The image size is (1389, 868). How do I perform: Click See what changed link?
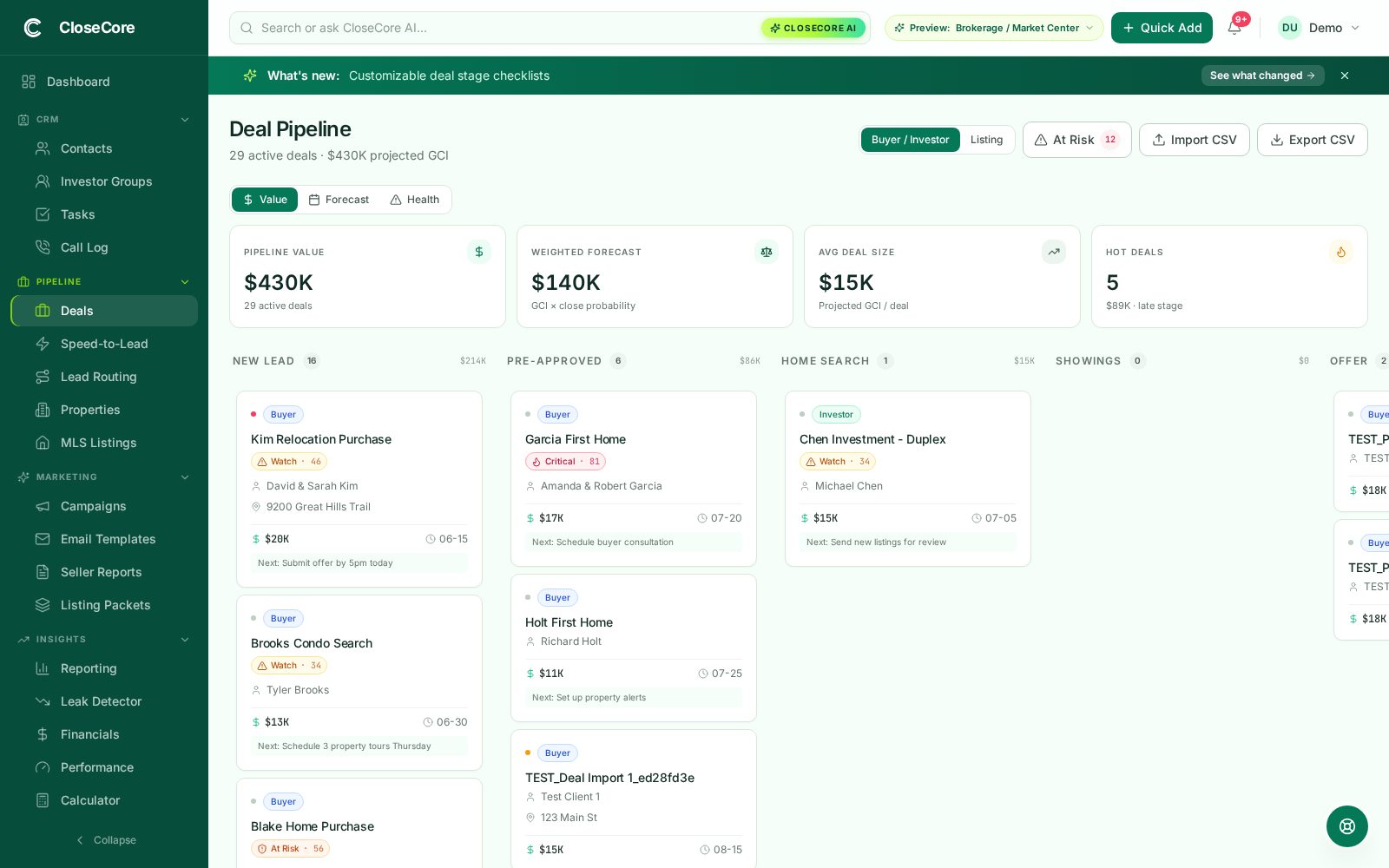(x=1262, y=76)
